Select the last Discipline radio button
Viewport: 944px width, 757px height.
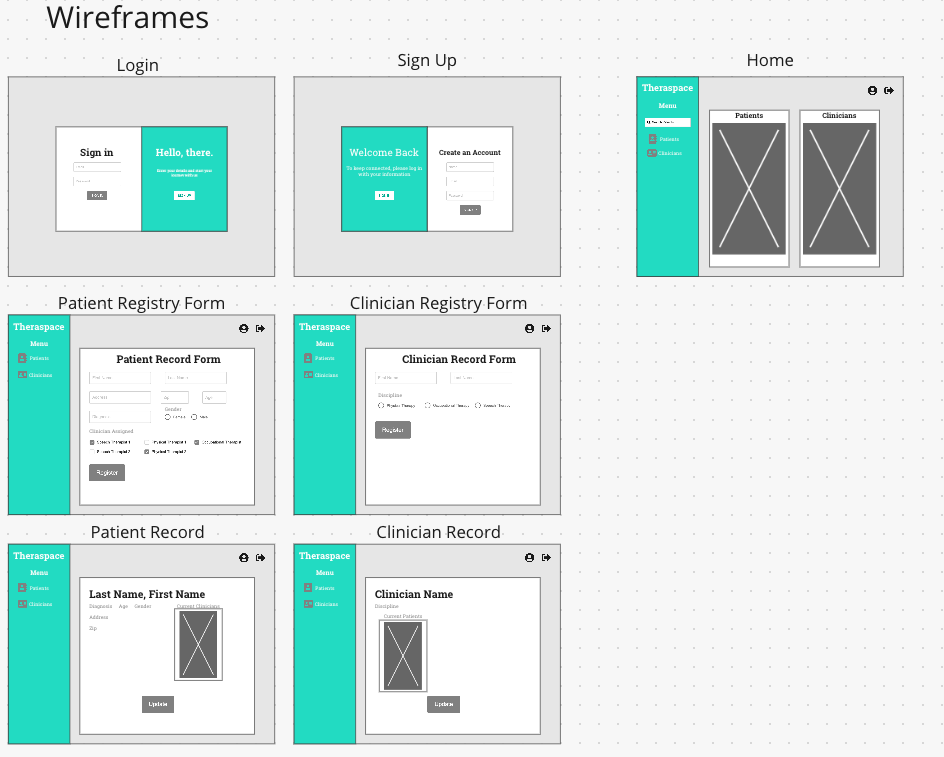pyautogui.click(x=478, y=405)
